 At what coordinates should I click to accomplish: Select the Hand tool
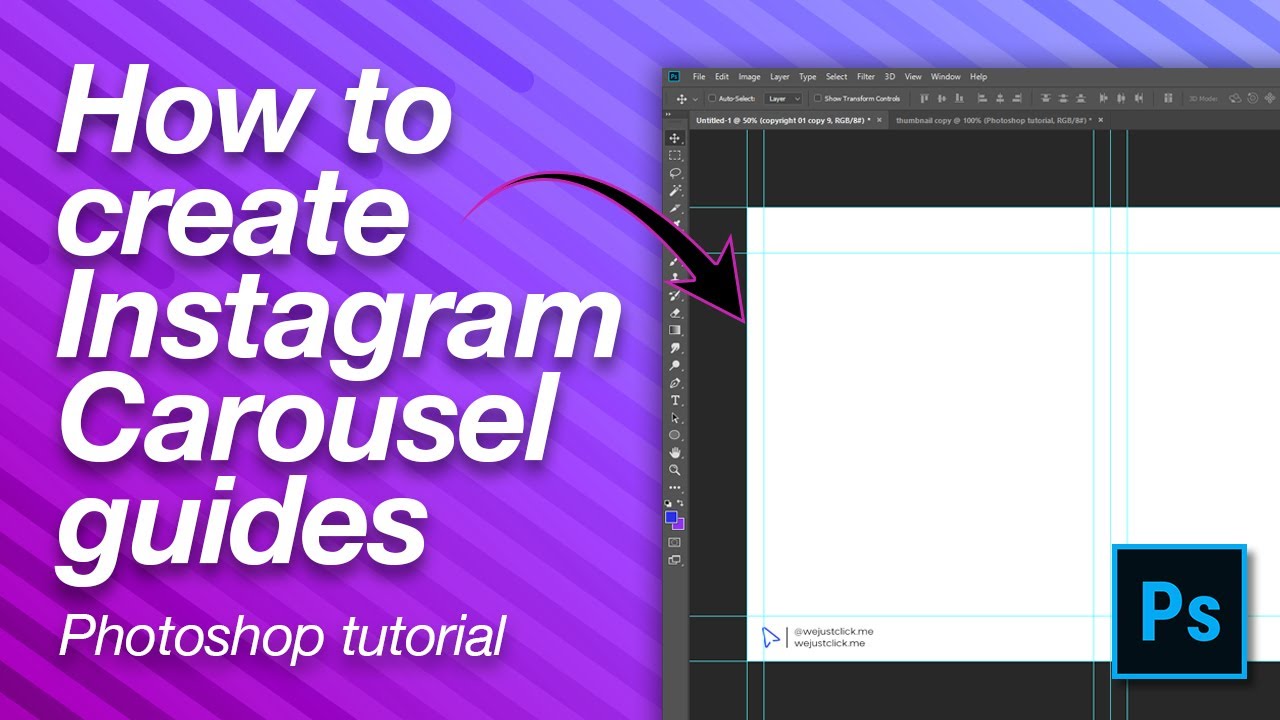pos(675,452)
